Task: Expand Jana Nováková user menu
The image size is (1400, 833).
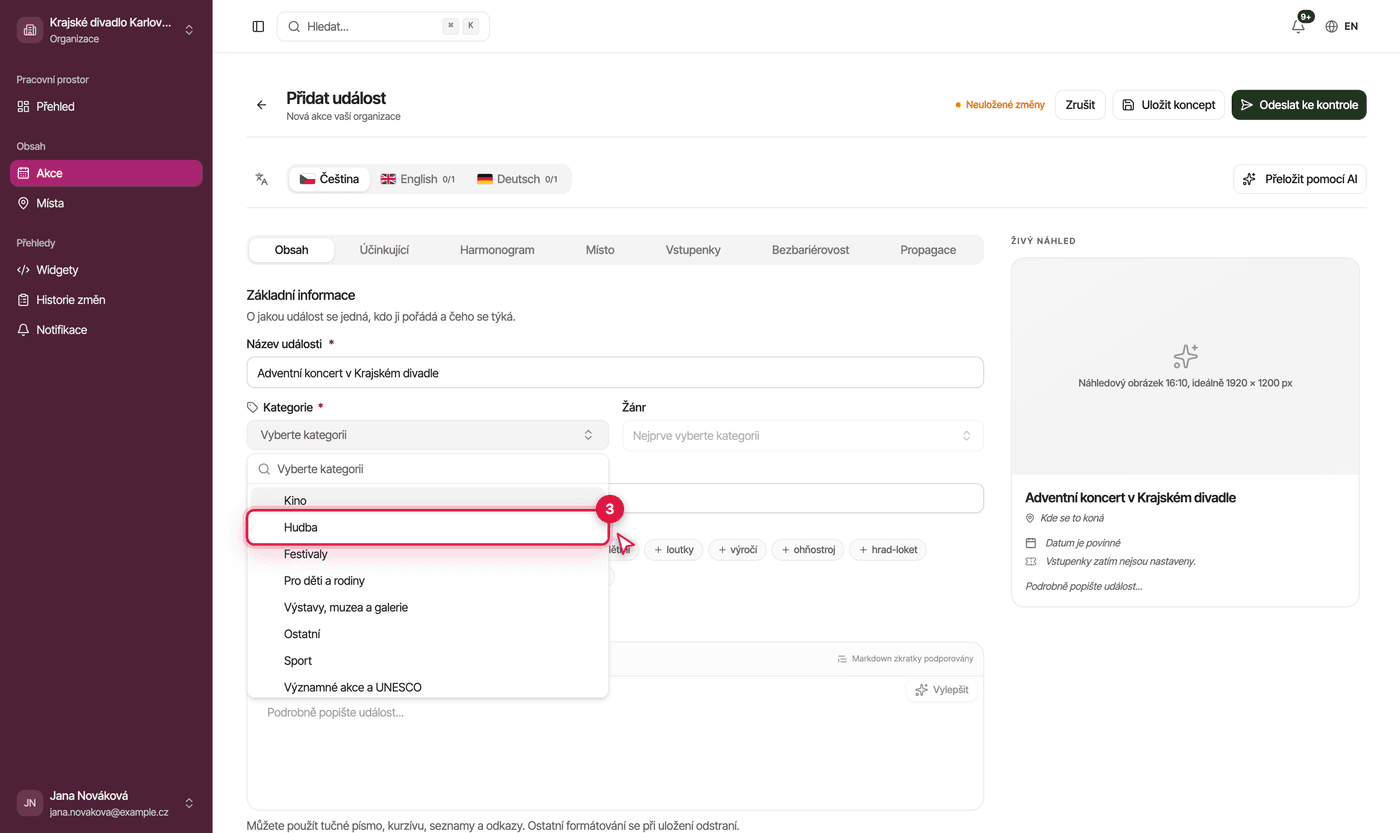Action: pos(106,803)
